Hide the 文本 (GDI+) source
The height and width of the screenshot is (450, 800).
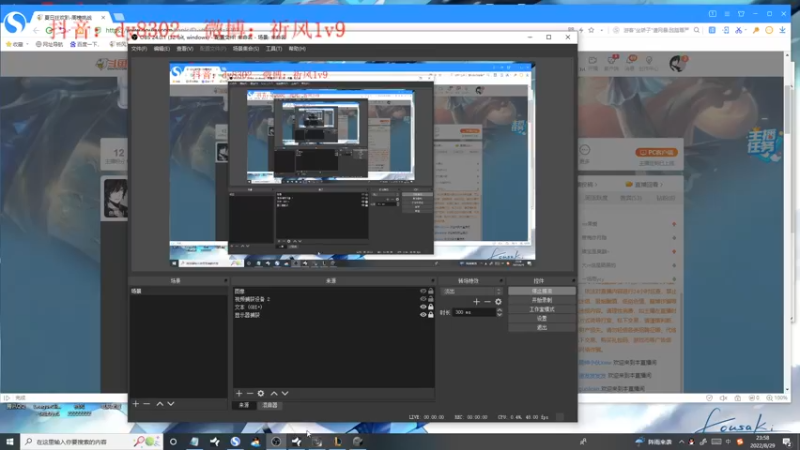pos(423,307)
